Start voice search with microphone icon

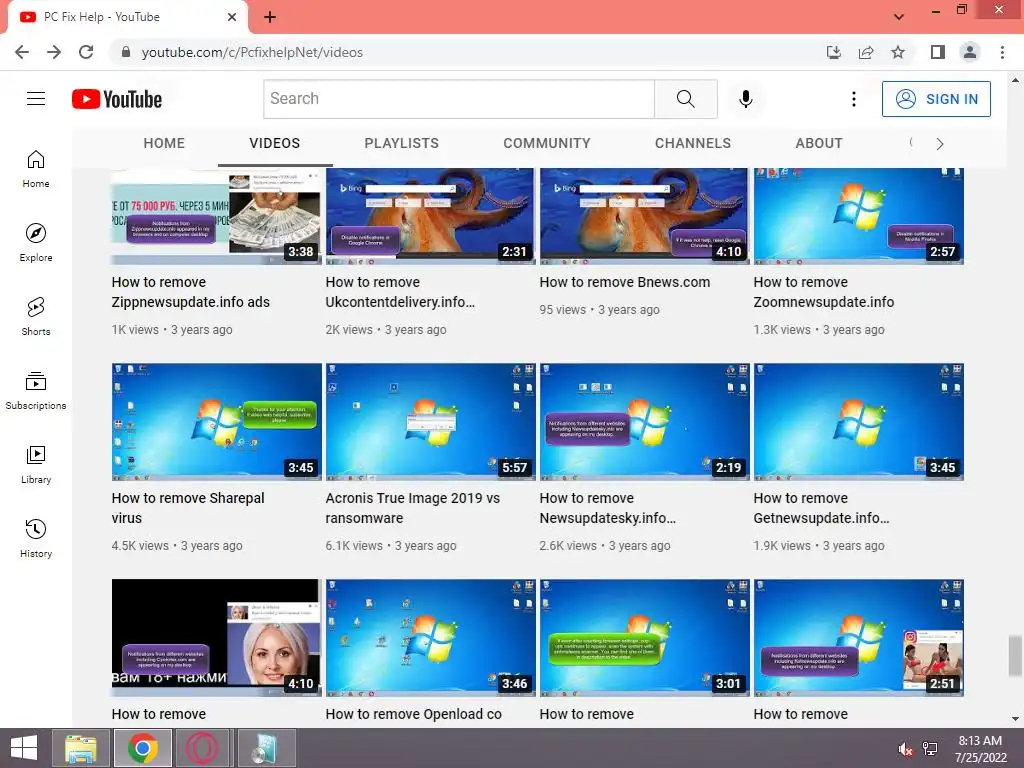pyautogui.click(x=746, y=99)
